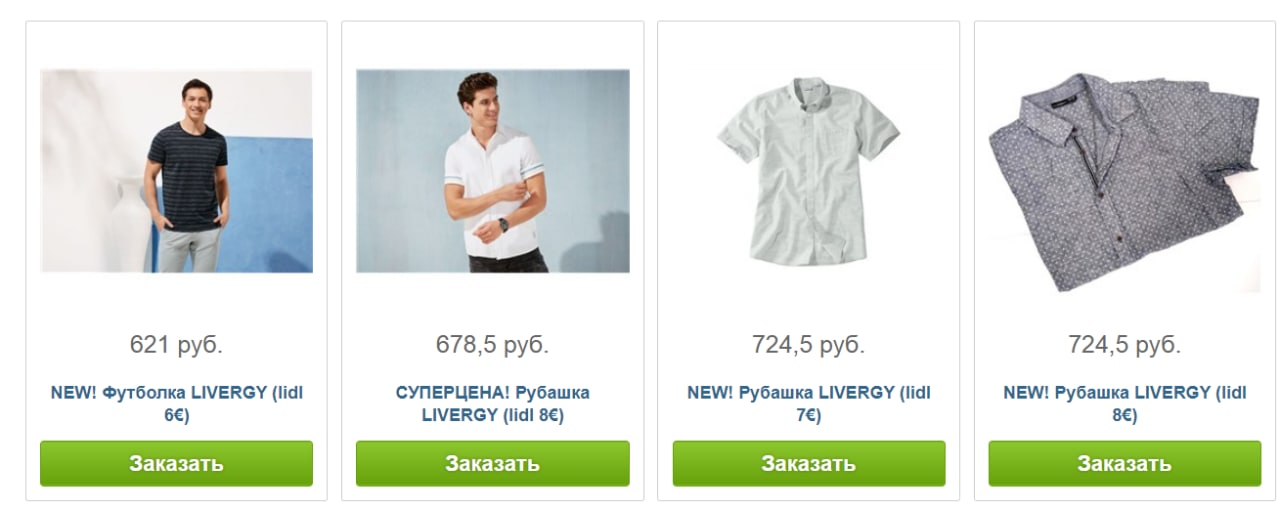View the folded gray patterned shirt image
This screenshot has width=1280, height=509.
click(1124, 181)
